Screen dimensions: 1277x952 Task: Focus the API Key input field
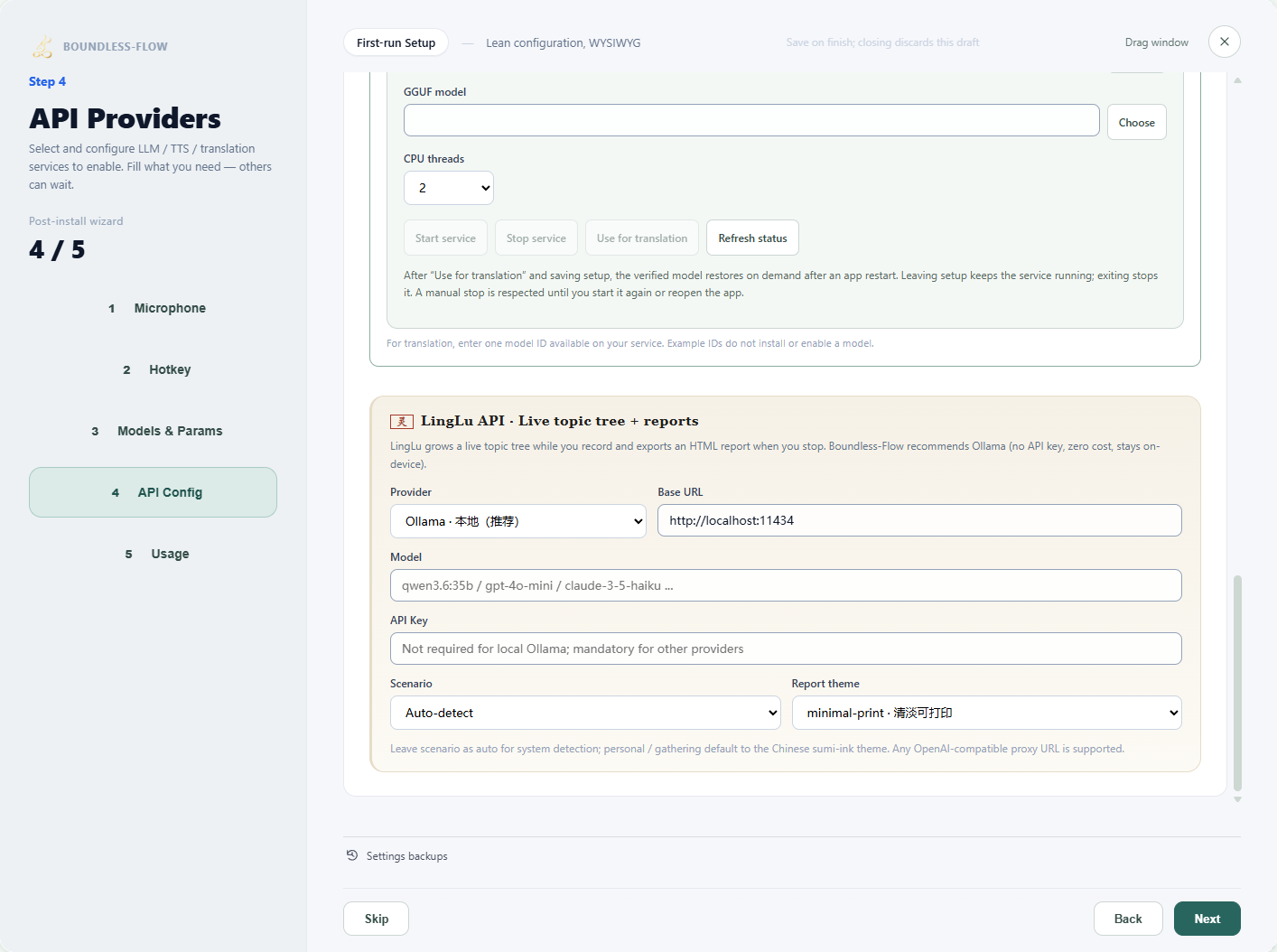pyautogui.click(x=786, y=649)
